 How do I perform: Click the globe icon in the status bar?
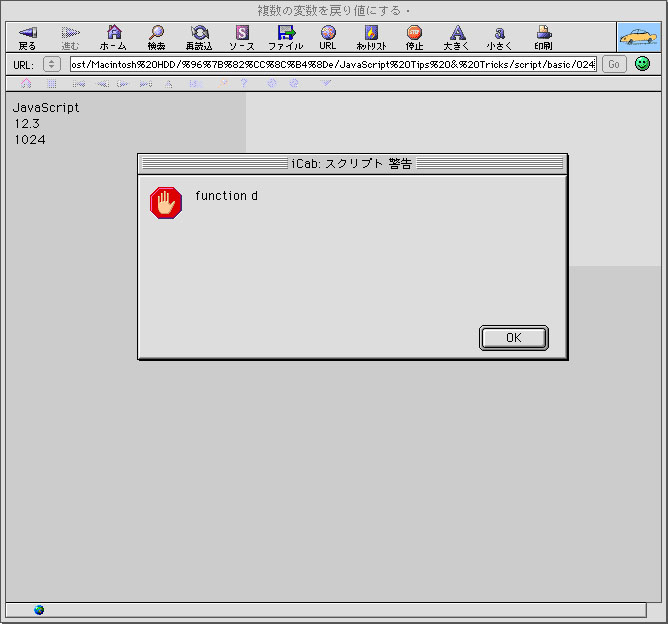(39, 610)
